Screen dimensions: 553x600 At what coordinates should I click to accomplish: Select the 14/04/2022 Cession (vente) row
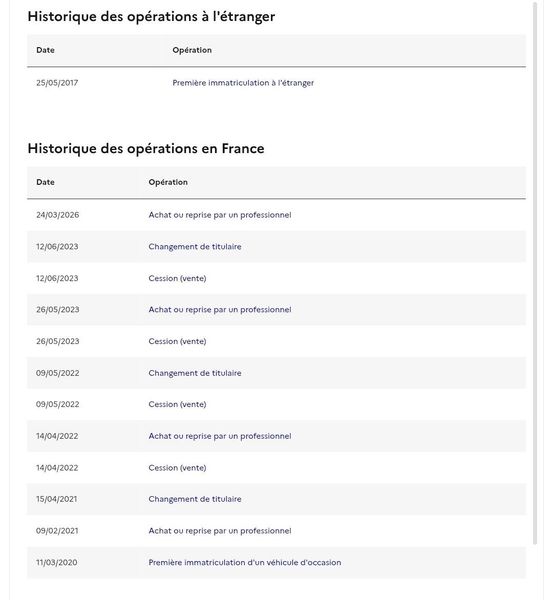(x=276, y=468)
